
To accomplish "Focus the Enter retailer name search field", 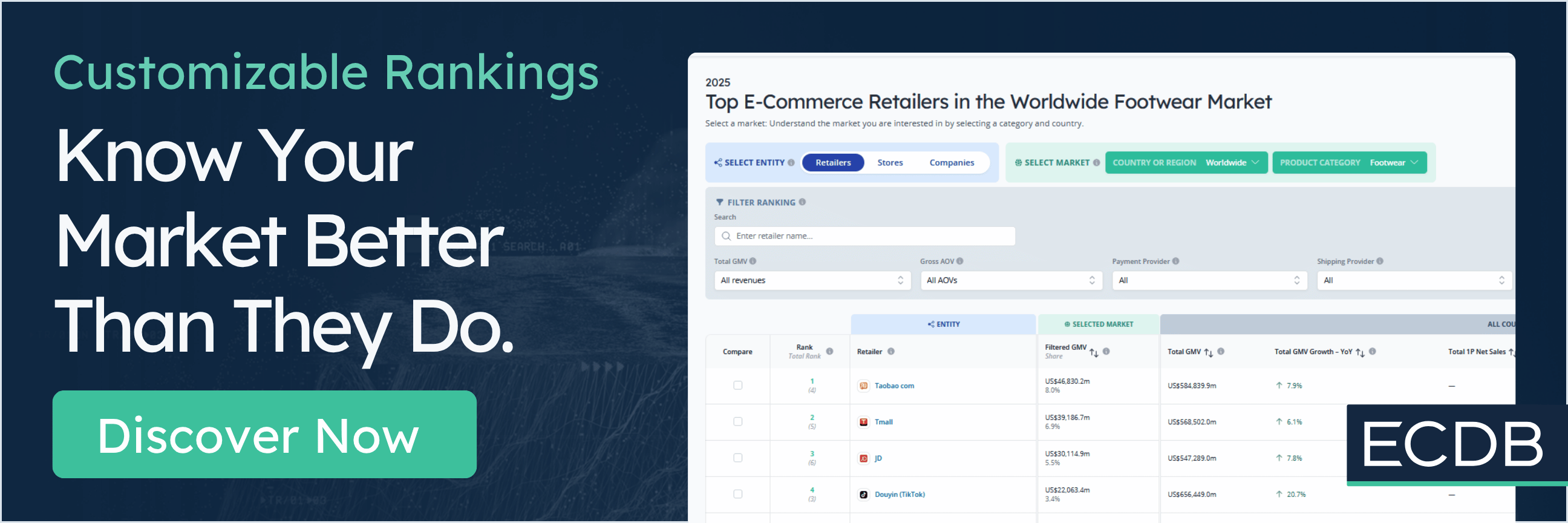I will (864, 236).
